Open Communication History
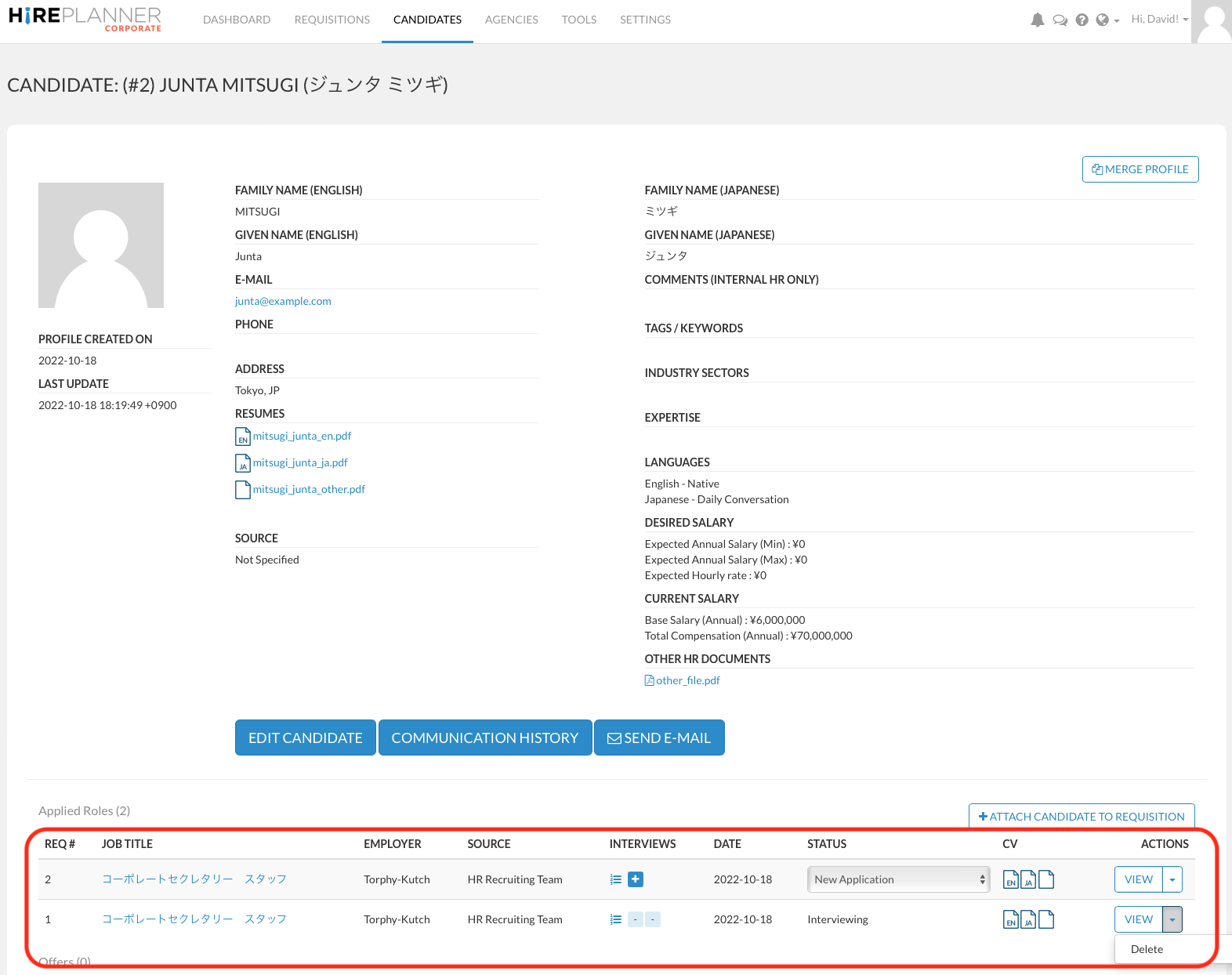This screenshot has height=975, width=1232. (x=484, y=738)
